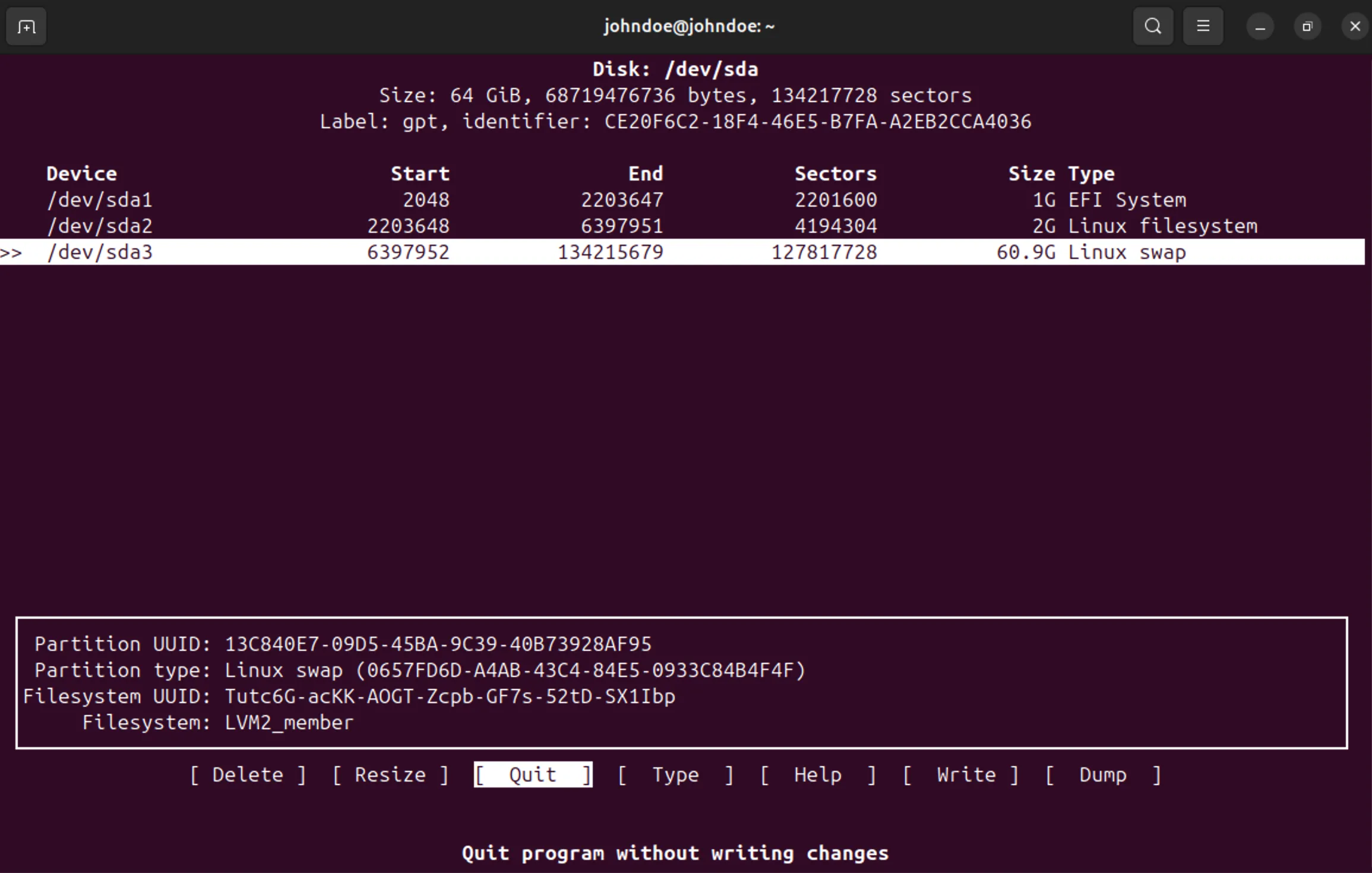The width and height of the screenshot is (1372, 873).
Task: Click the new tab icon in titlebar
Action: [26, 27]
